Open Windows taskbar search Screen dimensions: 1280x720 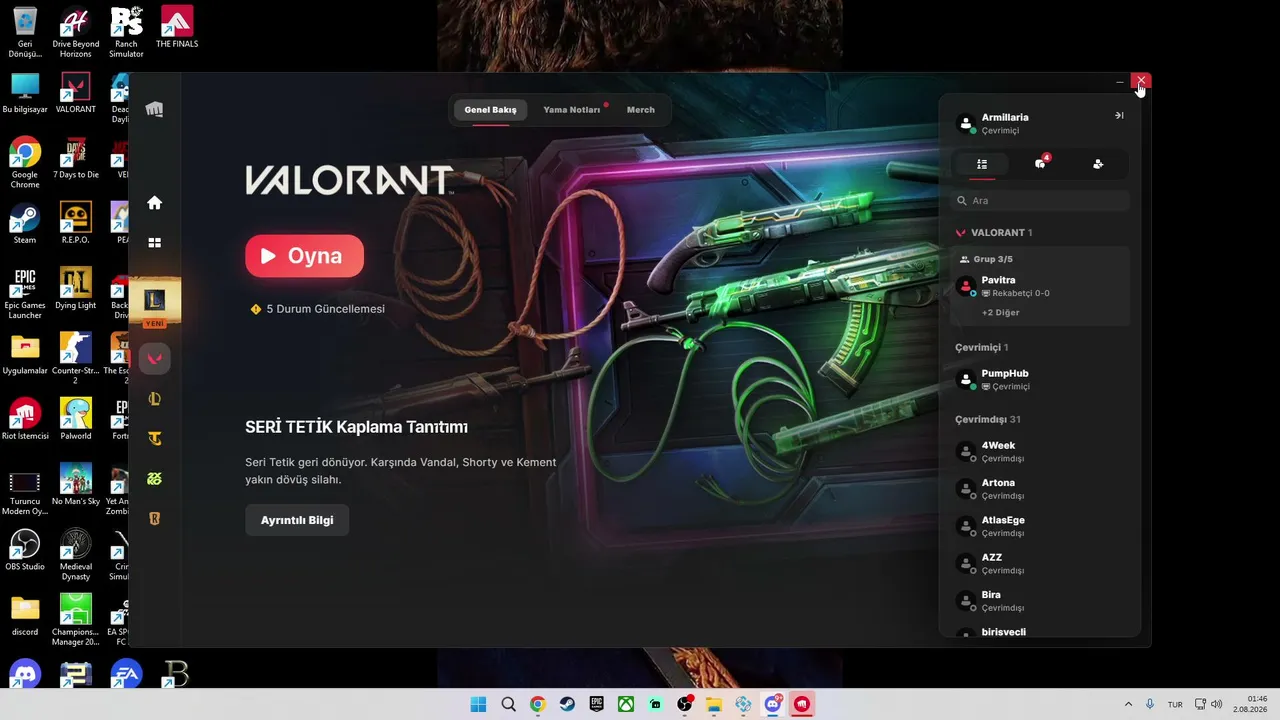508,704
